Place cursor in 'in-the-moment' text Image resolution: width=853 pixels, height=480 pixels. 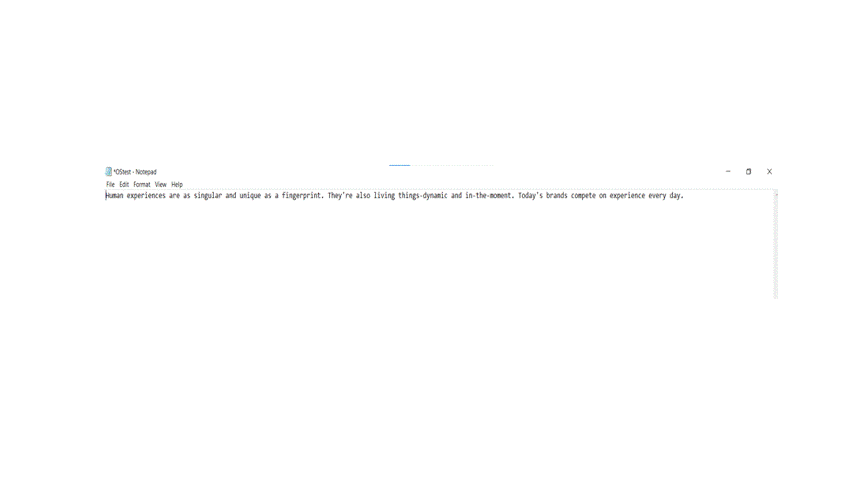pyautogui.click(x=489, y=195)
